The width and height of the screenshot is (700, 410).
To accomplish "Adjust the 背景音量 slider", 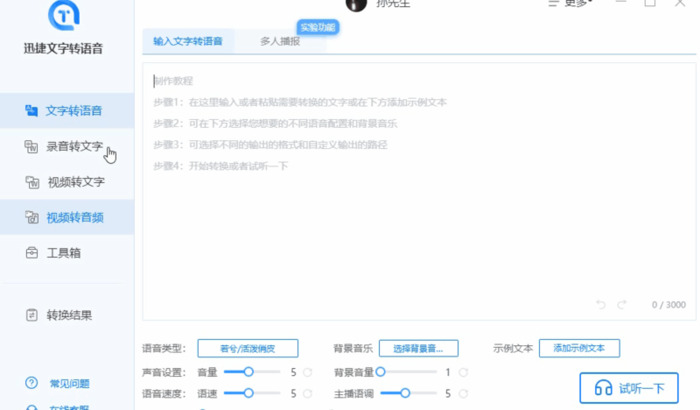I will [x=408, y=372].
